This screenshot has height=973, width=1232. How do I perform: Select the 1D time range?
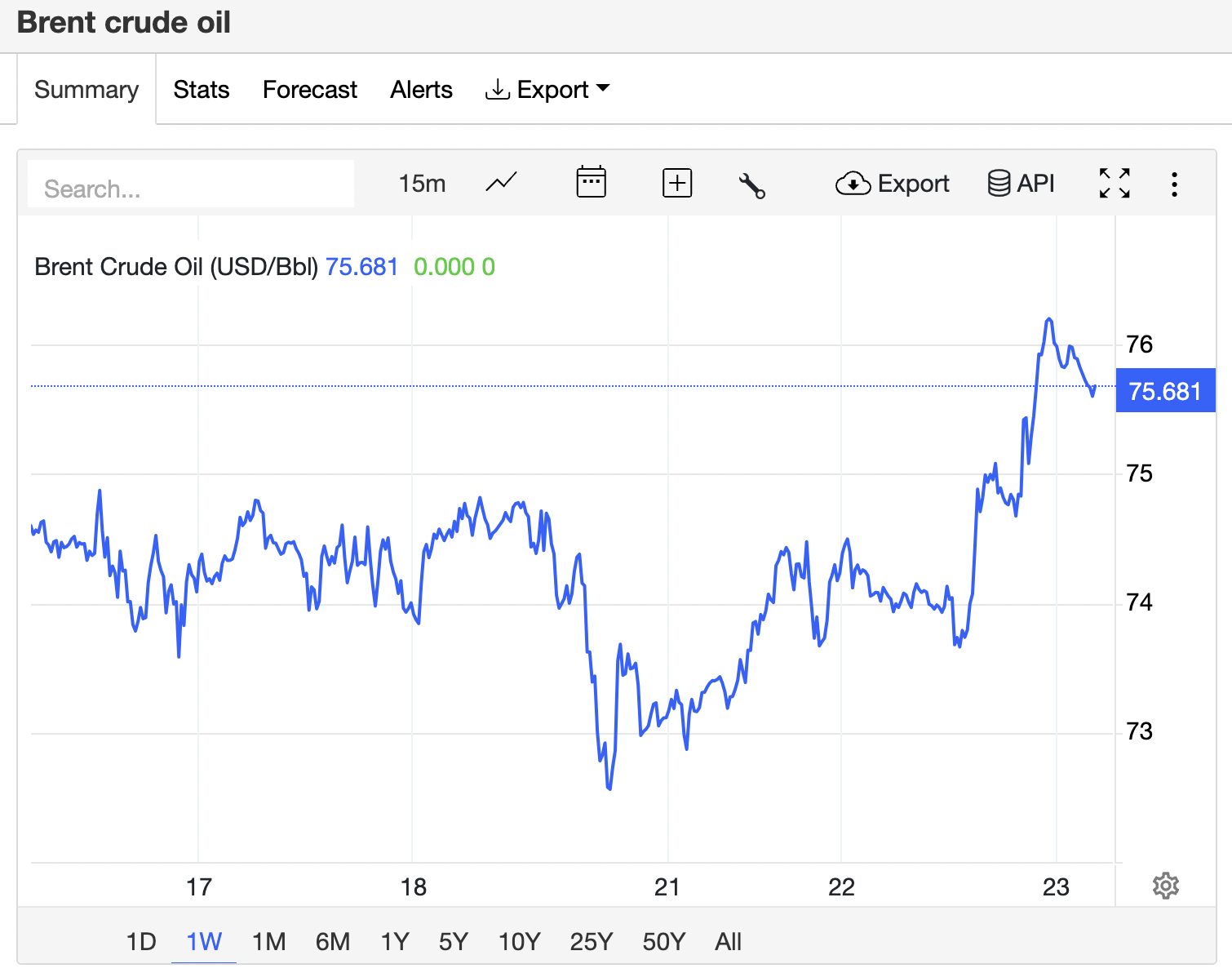tap(141, 941)
